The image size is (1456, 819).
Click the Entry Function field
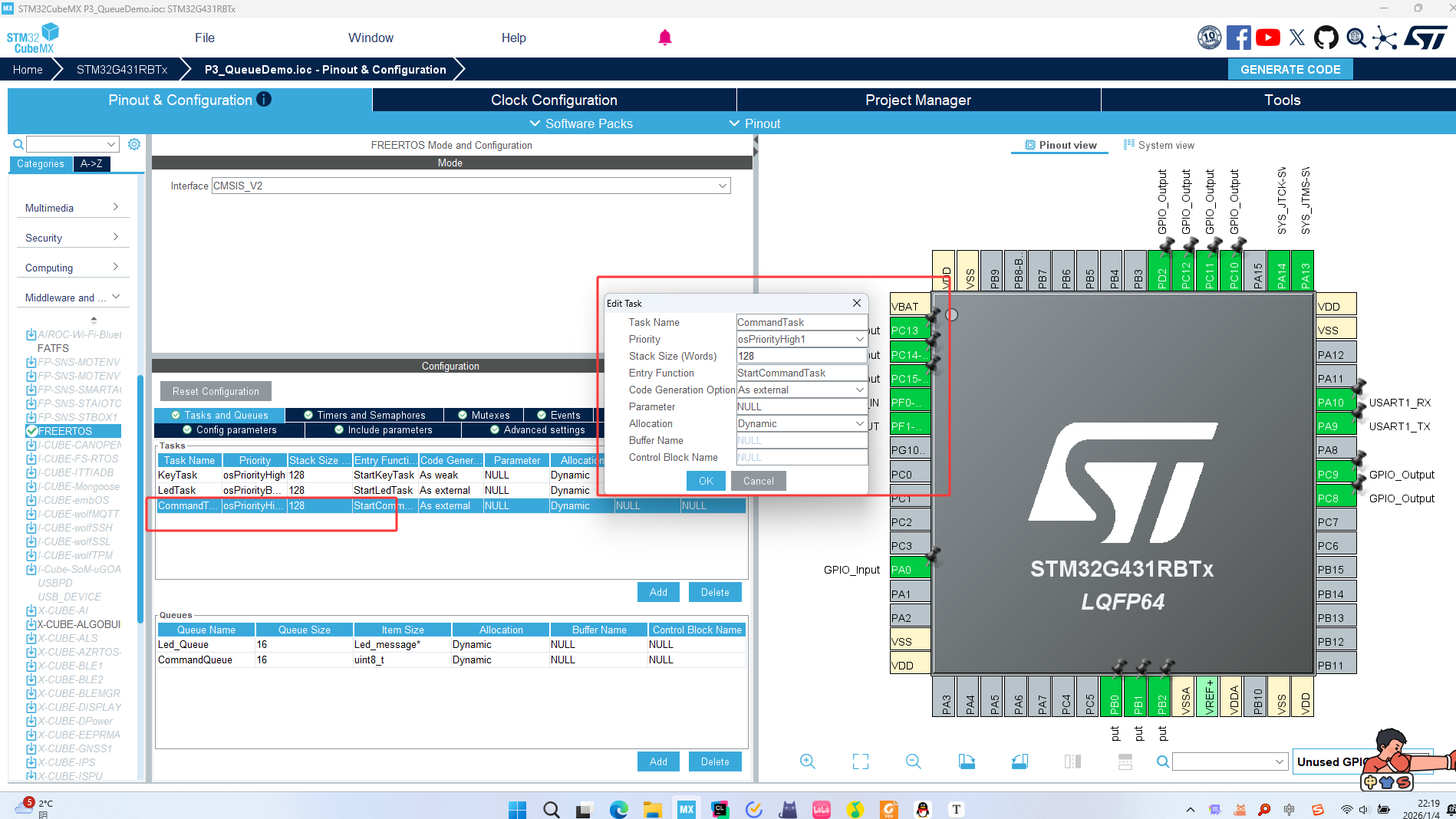[x=802, y=373]
